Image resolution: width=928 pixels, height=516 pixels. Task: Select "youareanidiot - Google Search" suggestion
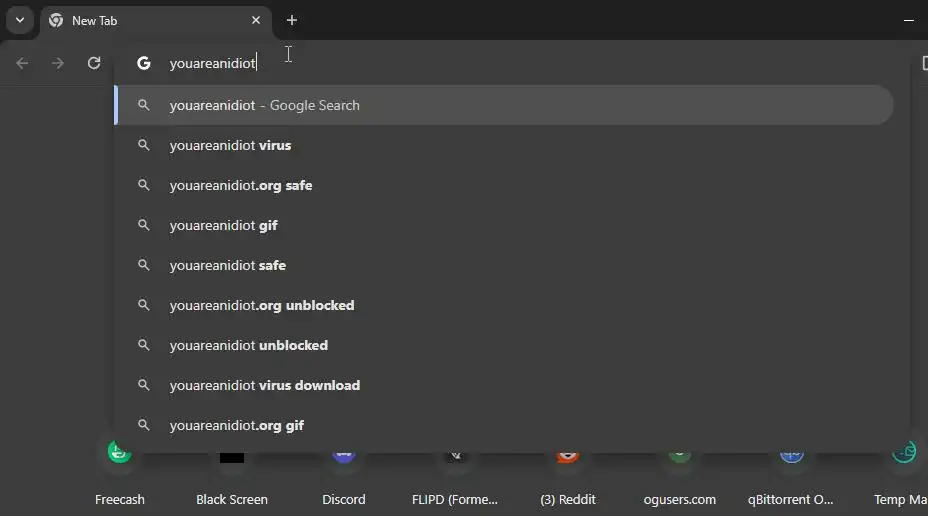pyautogui.click(x=265, y=105)
